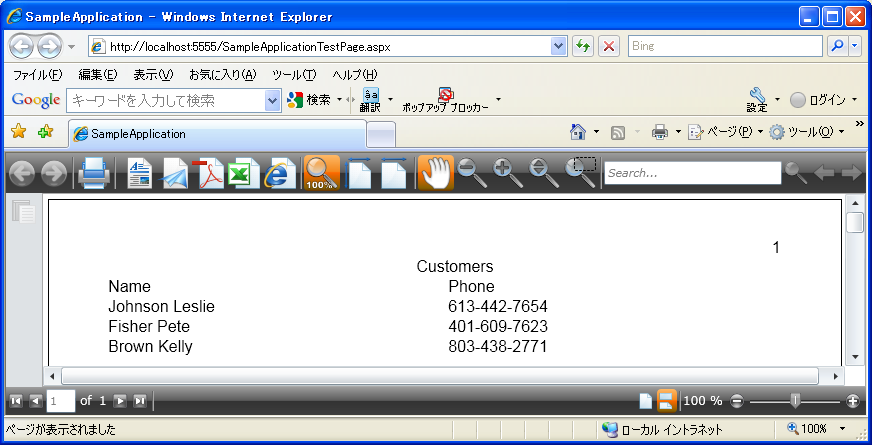
Task: Open the thumbnails sidebar panel icon
Action: point(24,211)
